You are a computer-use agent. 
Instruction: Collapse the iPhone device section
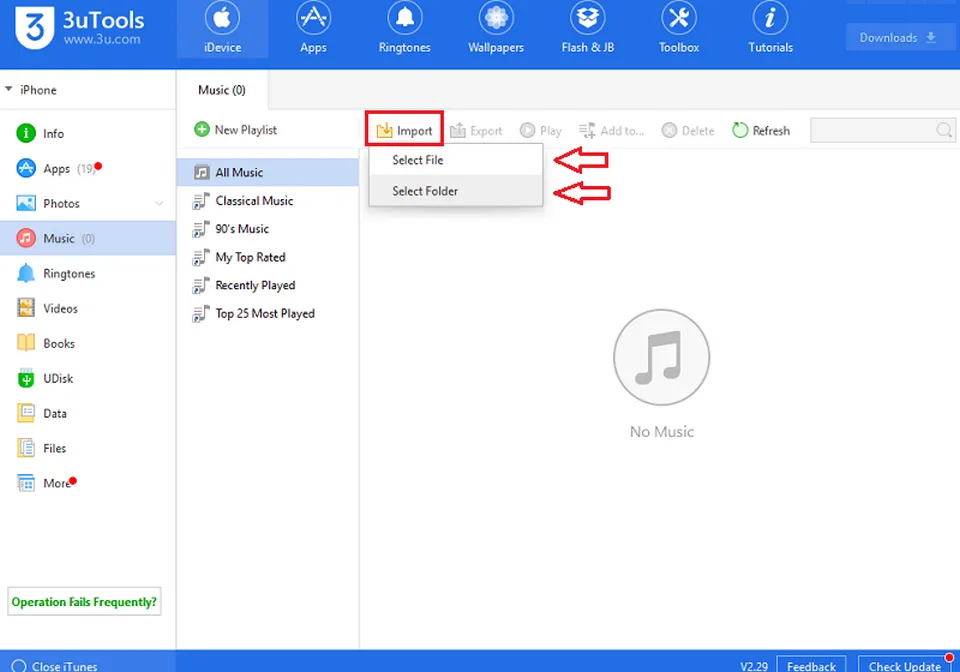pos(12,89)
